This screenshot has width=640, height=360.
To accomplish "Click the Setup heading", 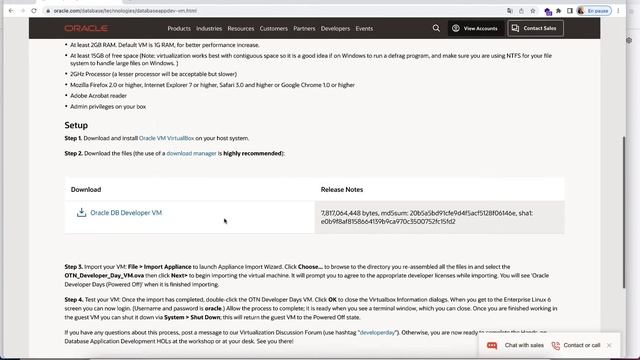I will point(76,125).
